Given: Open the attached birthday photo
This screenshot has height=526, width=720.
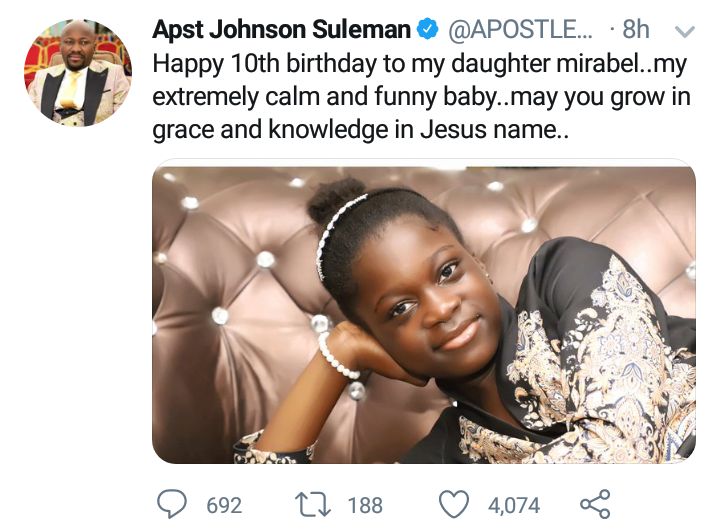Looking at the screenshot, I should 424,314.
